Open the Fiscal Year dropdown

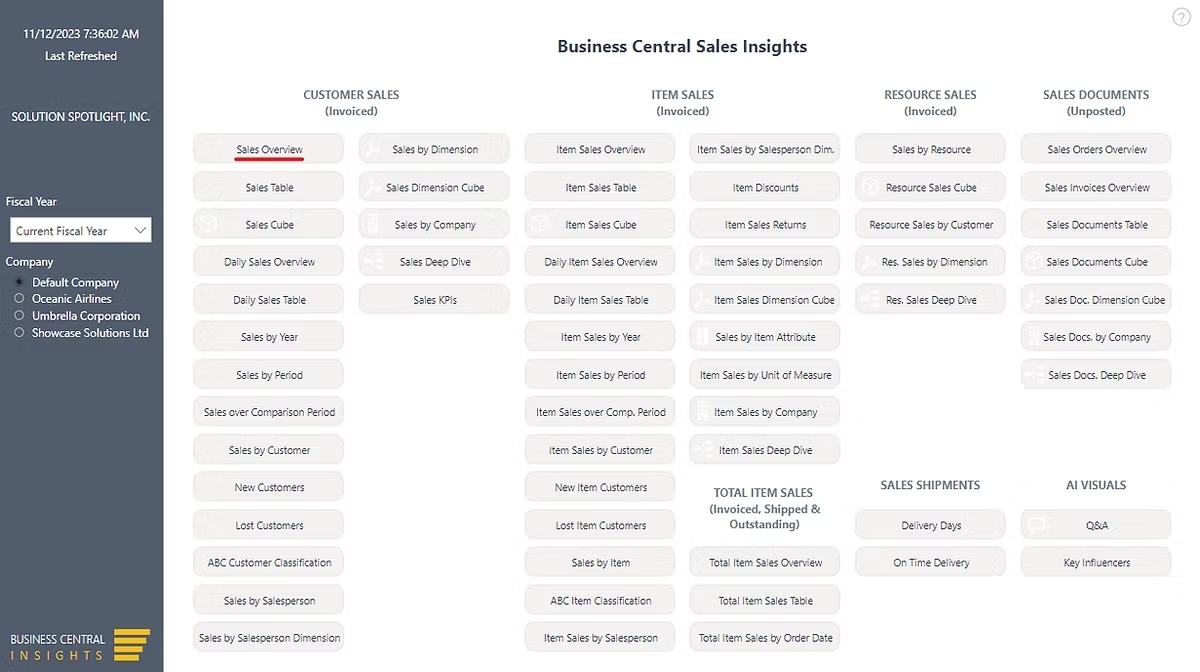click(140, 230)
